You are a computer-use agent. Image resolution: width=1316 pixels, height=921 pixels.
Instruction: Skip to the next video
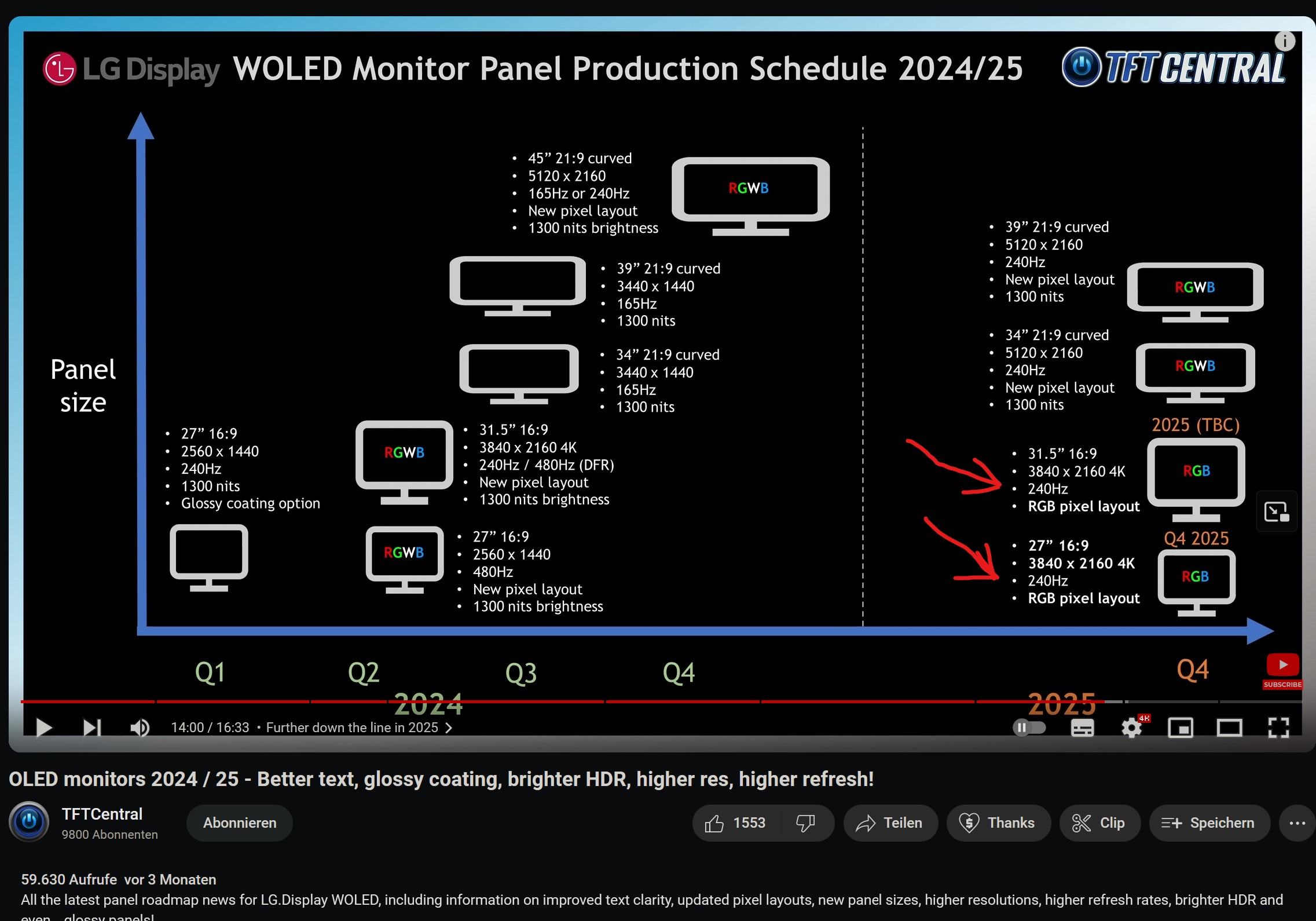point(92,728)
